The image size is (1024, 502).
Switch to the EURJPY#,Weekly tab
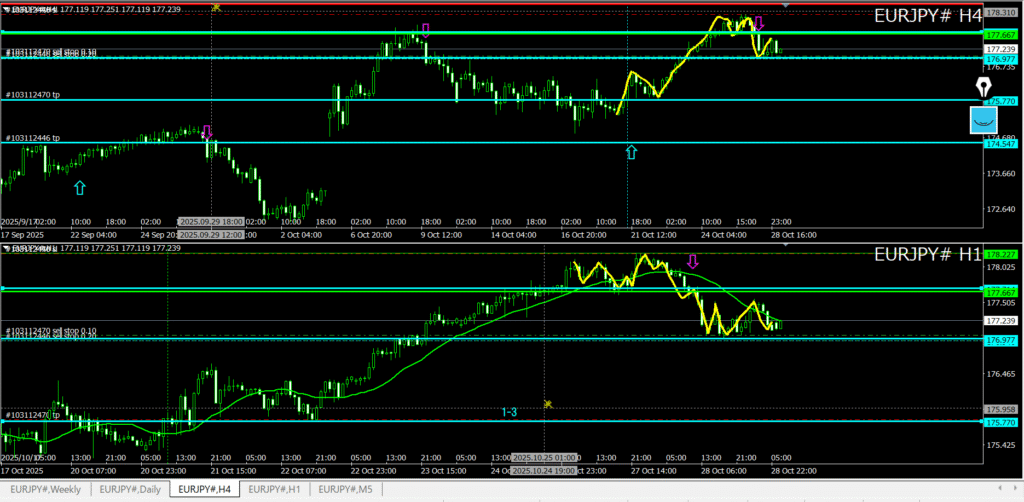tap(46, 489)
